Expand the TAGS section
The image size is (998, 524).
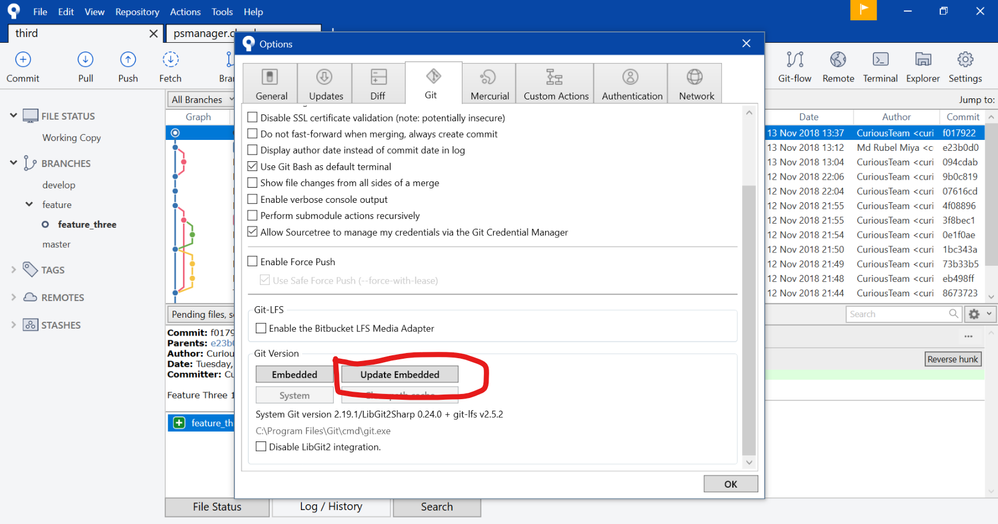[13, 270]
